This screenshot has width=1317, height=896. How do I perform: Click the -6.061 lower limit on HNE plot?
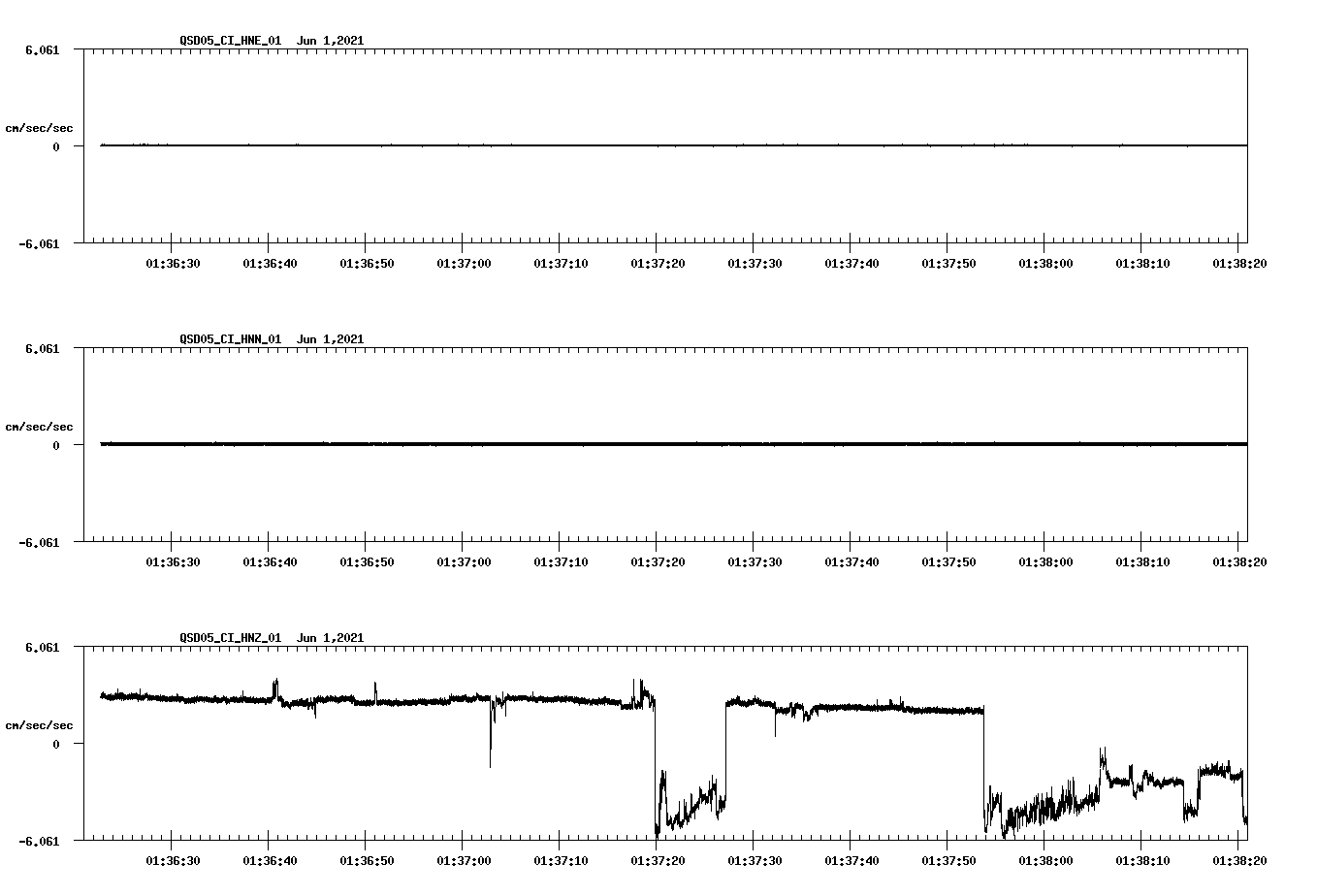click(39, 244)
